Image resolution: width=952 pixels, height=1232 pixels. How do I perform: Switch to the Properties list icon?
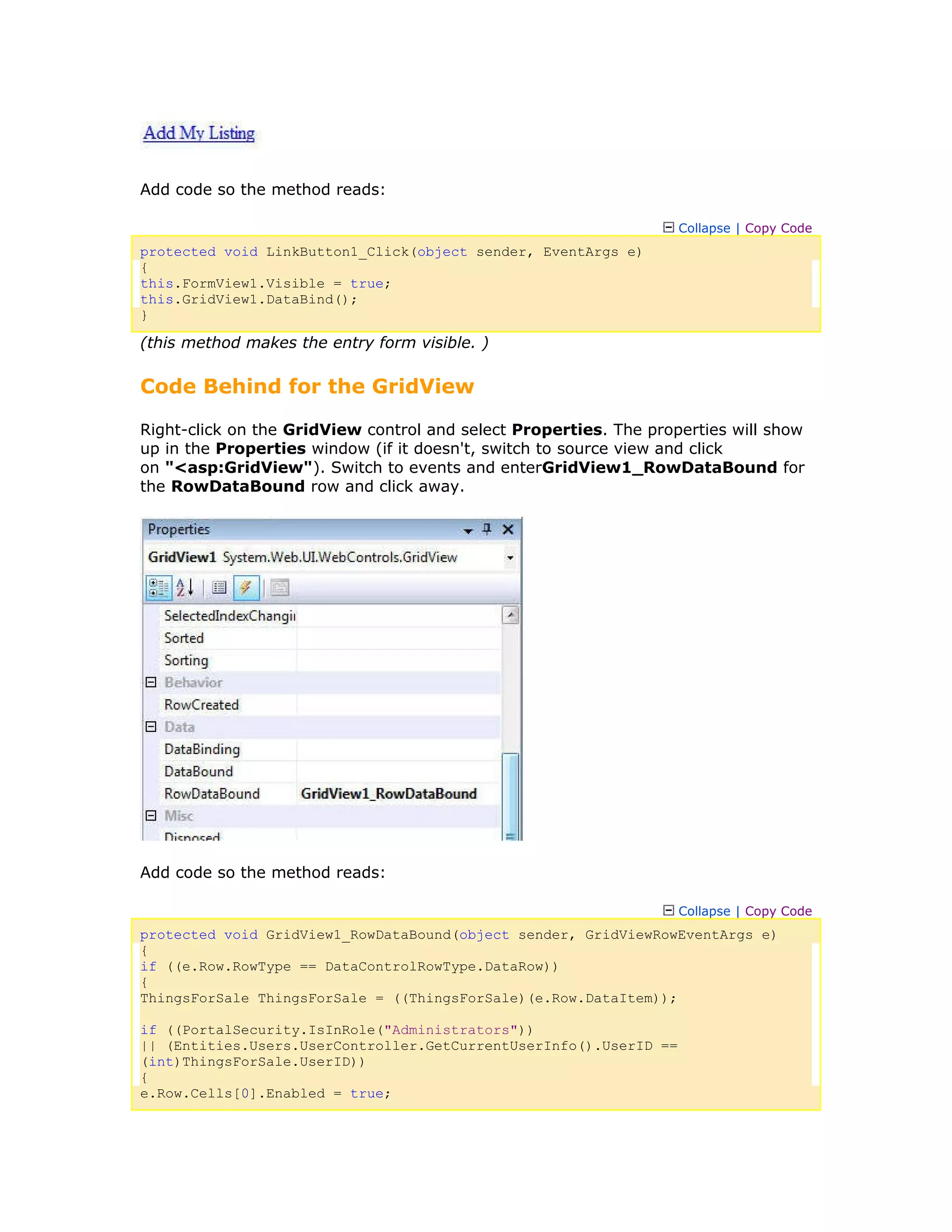click(x=219, y=588)
